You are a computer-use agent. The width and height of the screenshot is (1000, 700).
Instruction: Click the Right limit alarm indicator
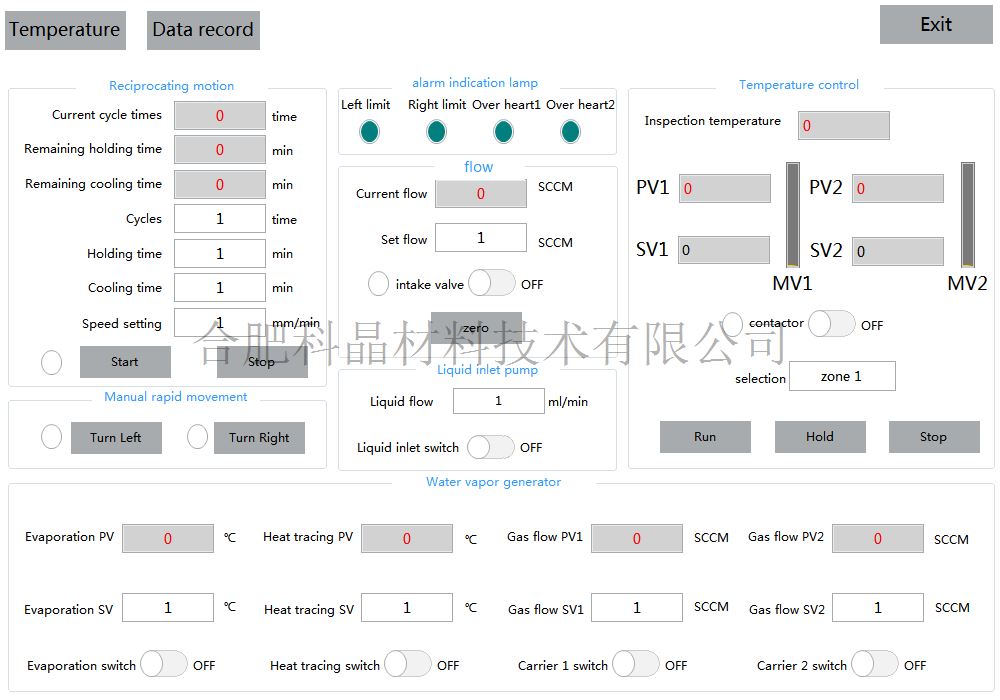point(436,131)
